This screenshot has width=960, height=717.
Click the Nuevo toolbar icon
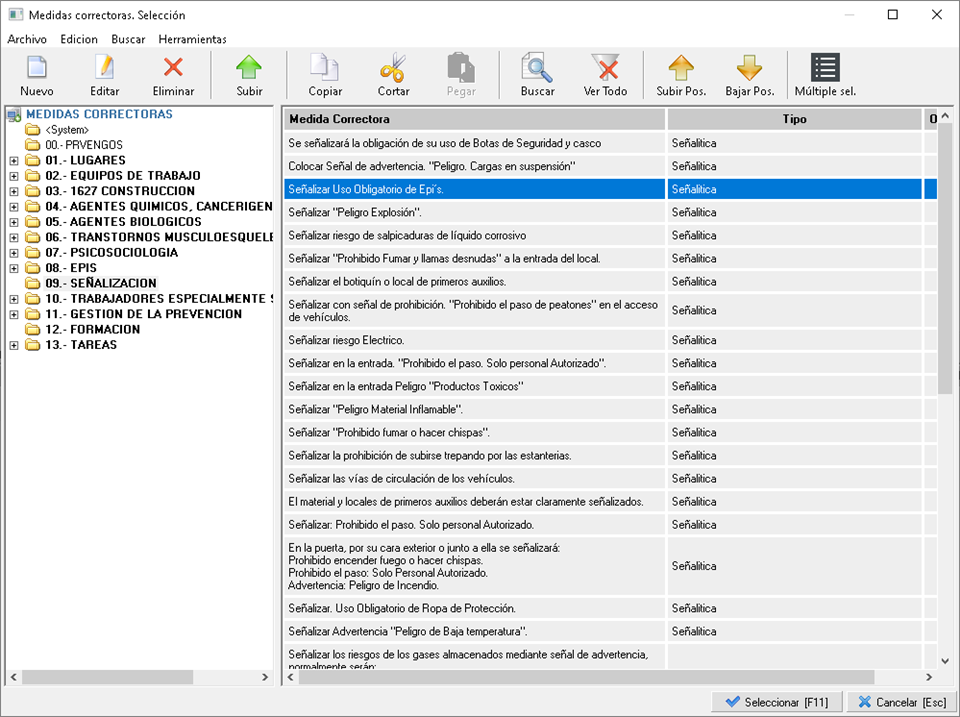[37, 69]
